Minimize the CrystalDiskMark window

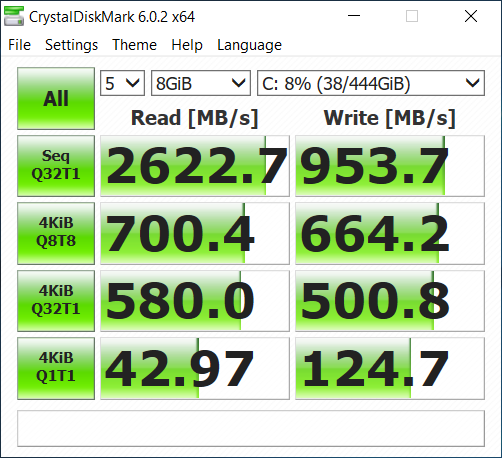click(354, 16)
